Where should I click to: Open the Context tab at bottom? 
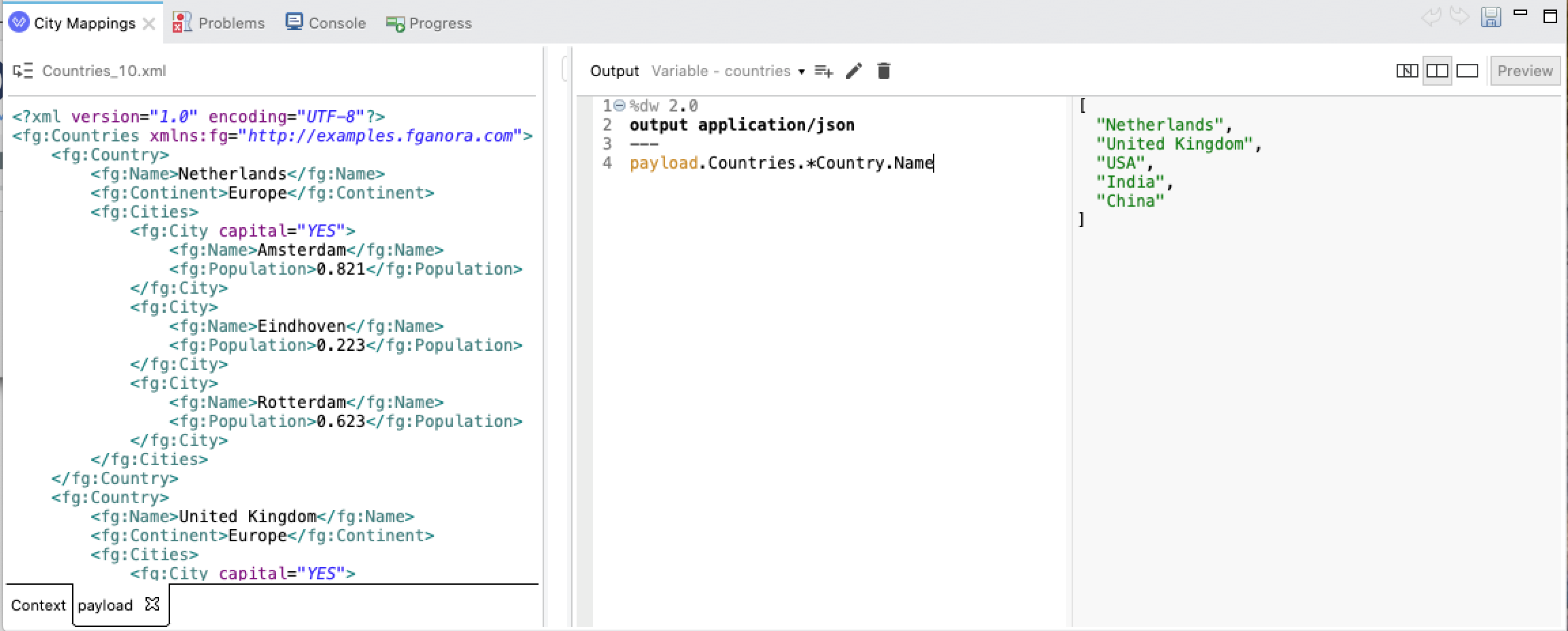[x=38, y=605]
